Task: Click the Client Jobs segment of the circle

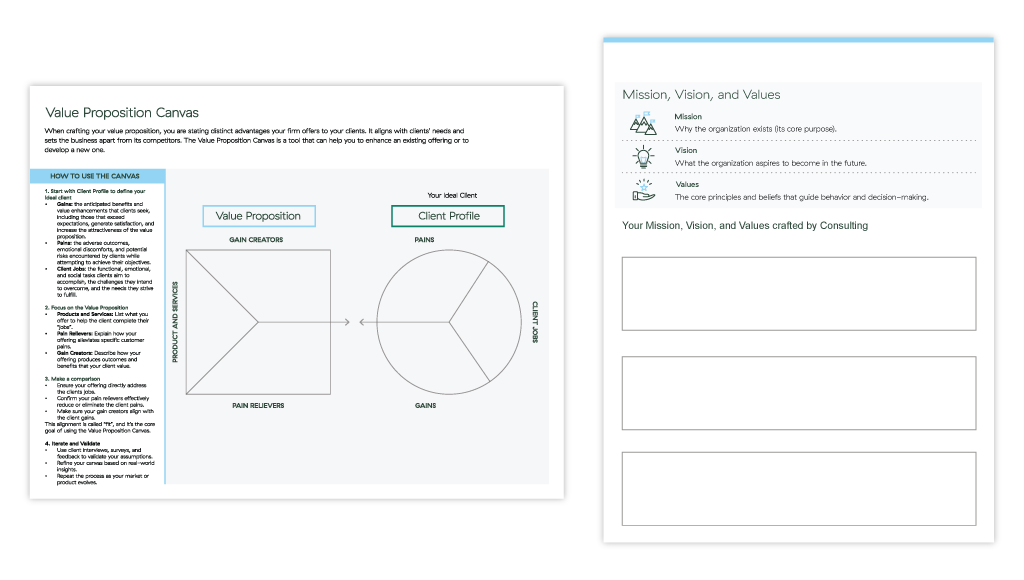Action: tap(493, 322)
